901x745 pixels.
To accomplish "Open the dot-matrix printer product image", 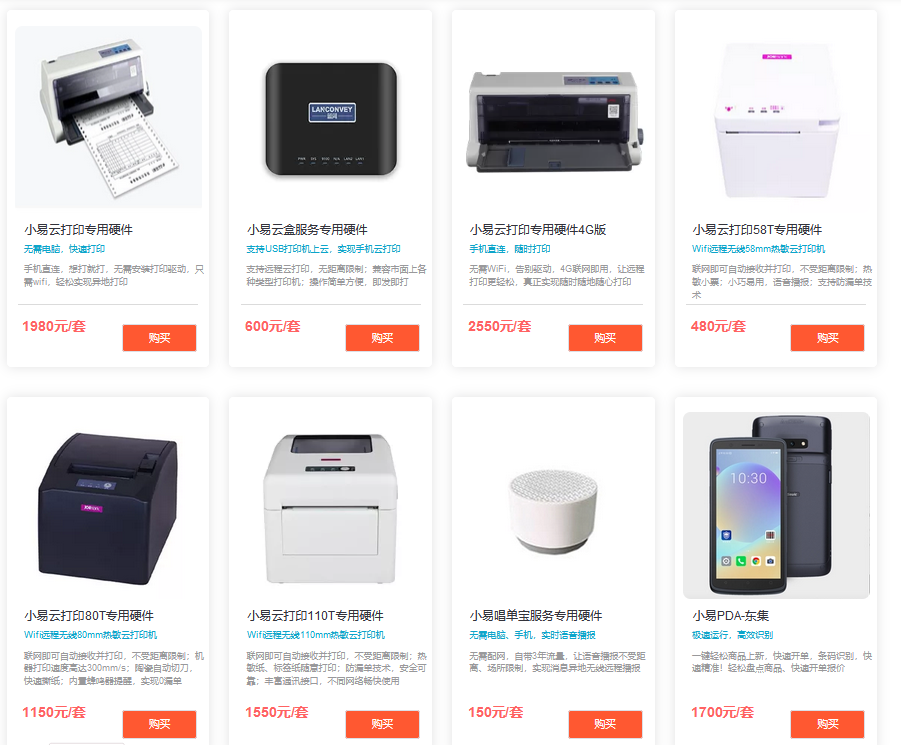I will tap(108, 117).
